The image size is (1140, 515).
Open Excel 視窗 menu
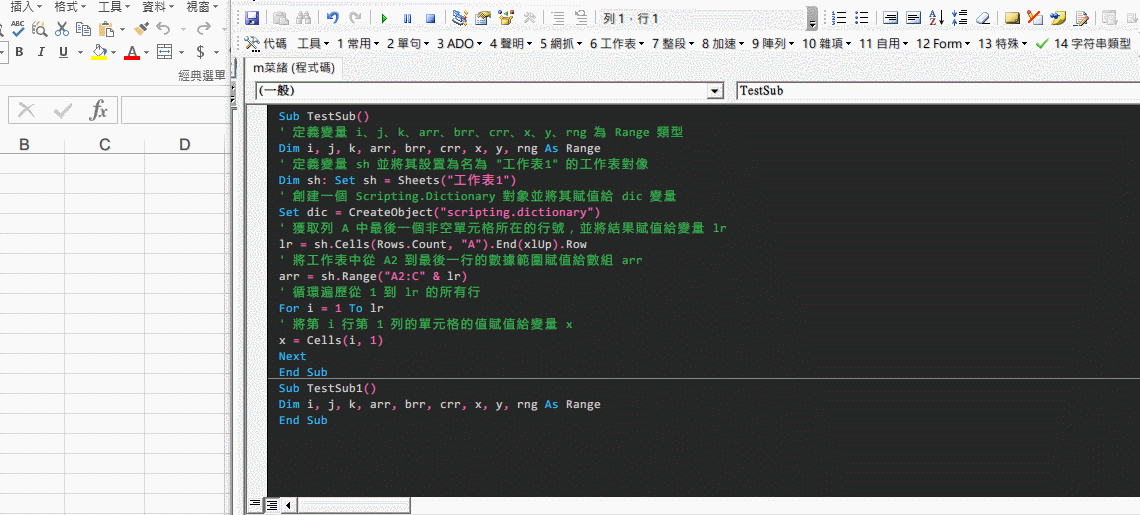pos(202,7)
